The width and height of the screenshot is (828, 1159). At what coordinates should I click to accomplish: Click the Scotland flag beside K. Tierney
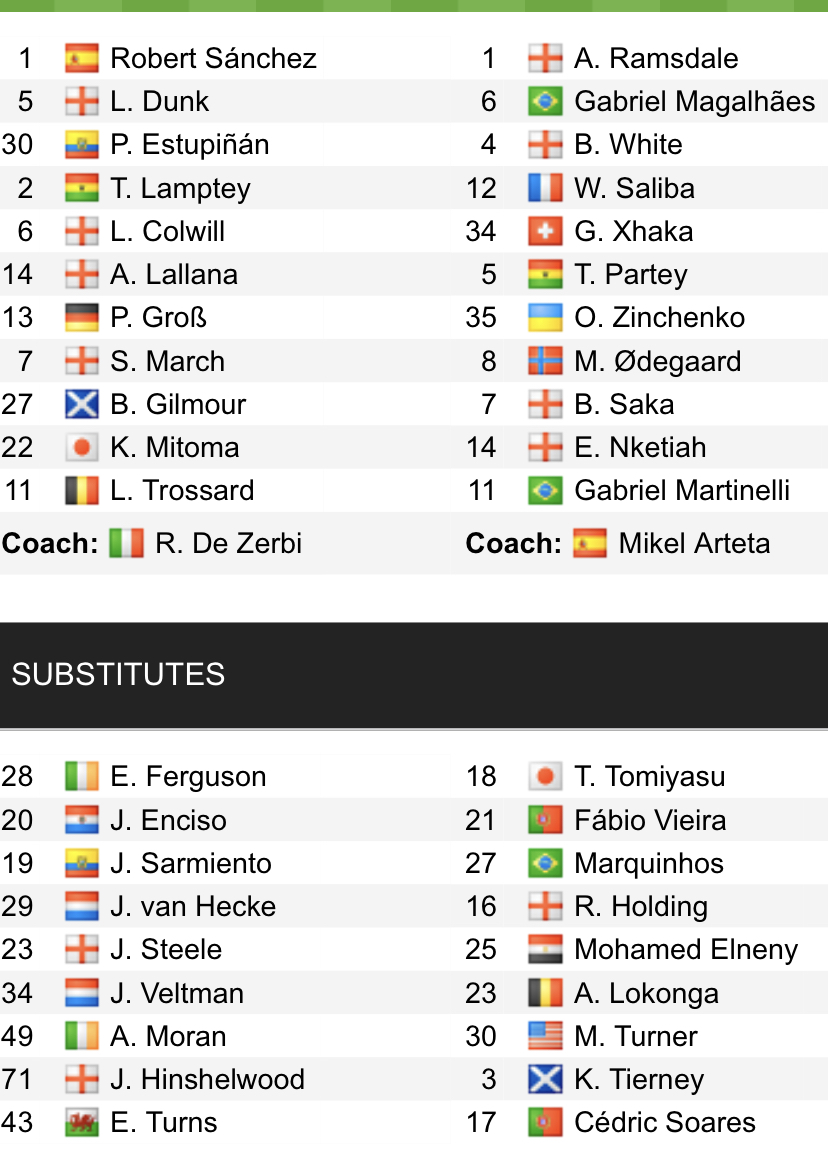pos(545,1079)
